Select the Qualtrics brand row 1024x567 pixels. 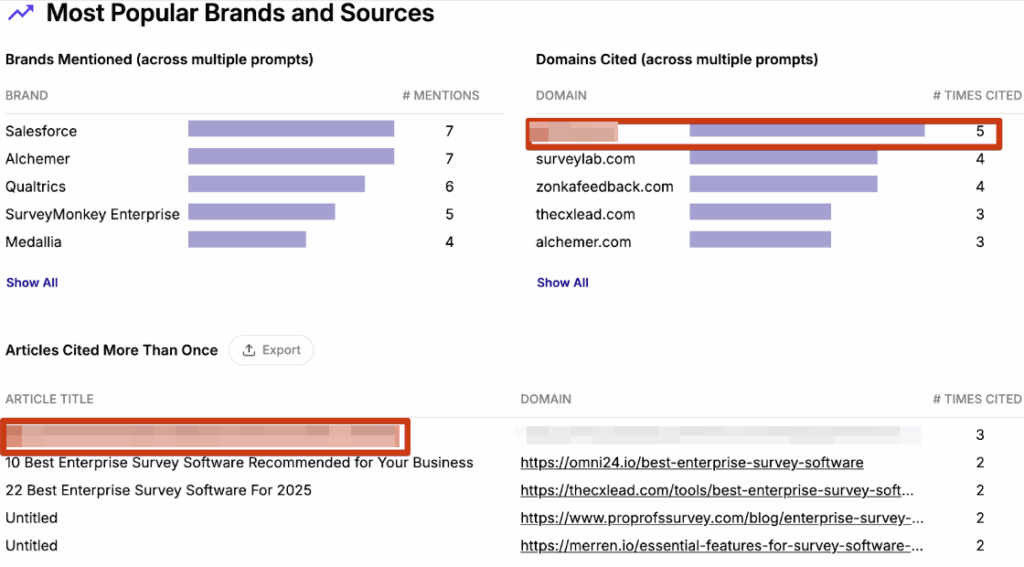255,186
